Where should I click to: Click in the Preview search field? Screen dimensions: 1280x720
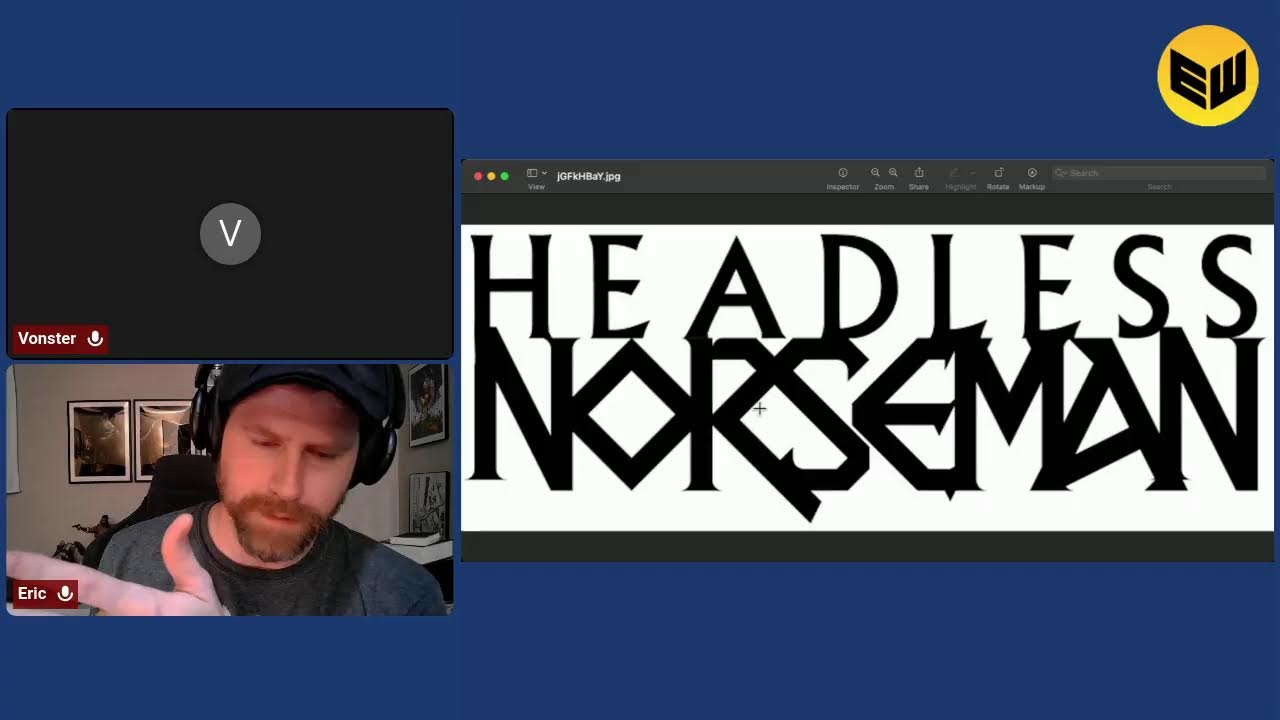pos(1160,173)
